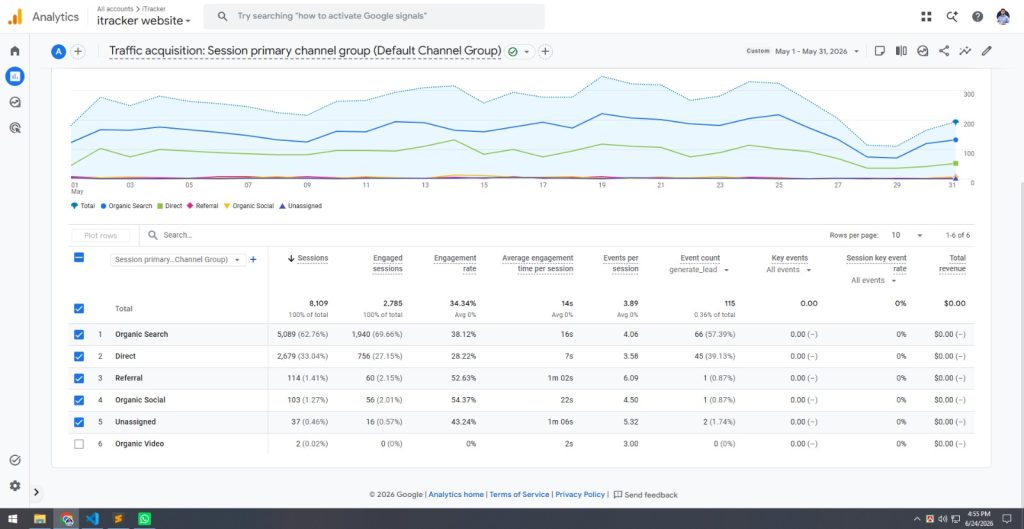Image resolution: width=1024 pixels, height=529 pixels.
Task: Sort by Engaged sessions column
Action: click(387, 263)
